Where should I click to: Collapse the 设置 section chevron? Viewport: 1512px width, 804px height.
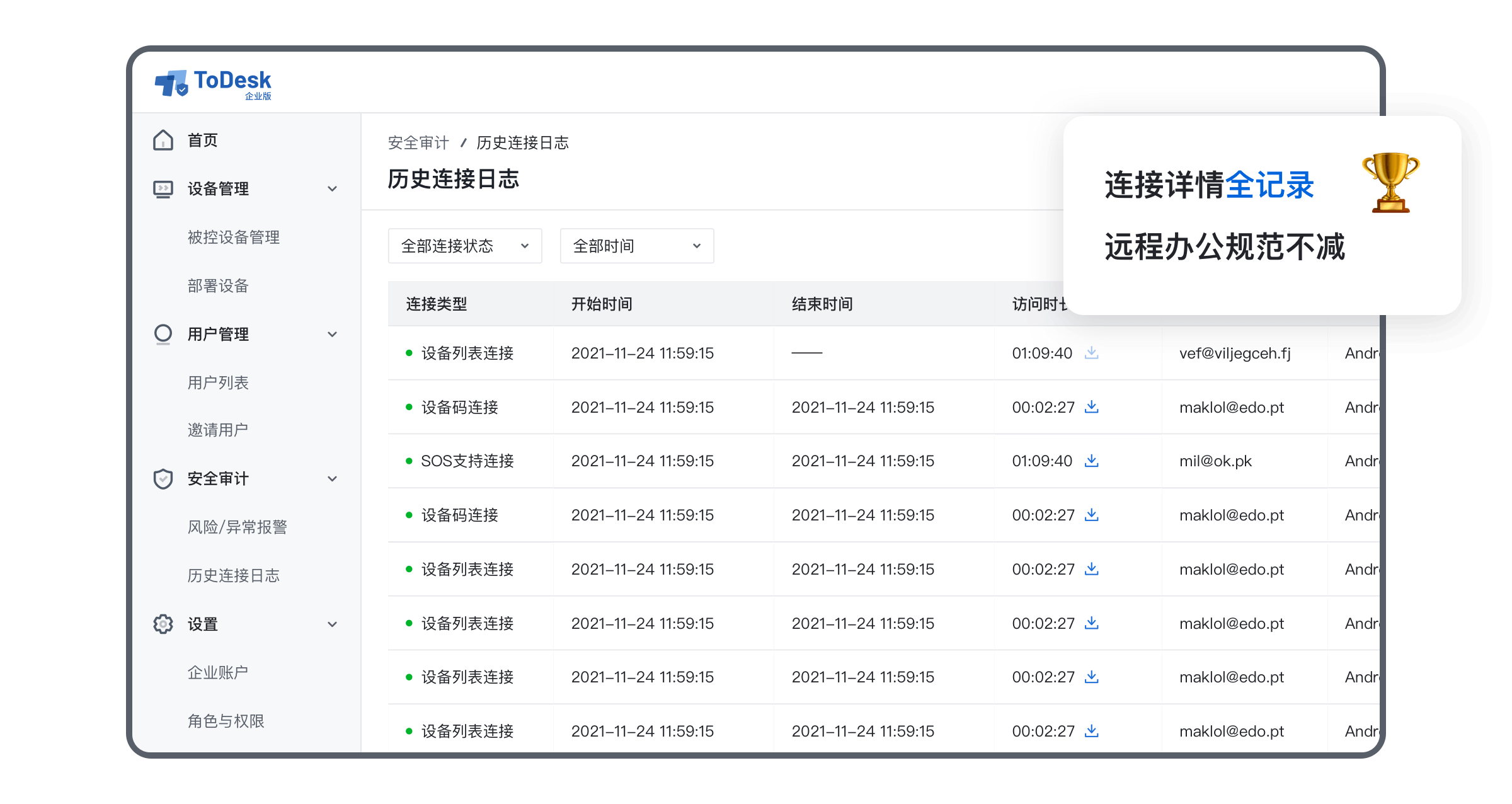coord(332,624)
